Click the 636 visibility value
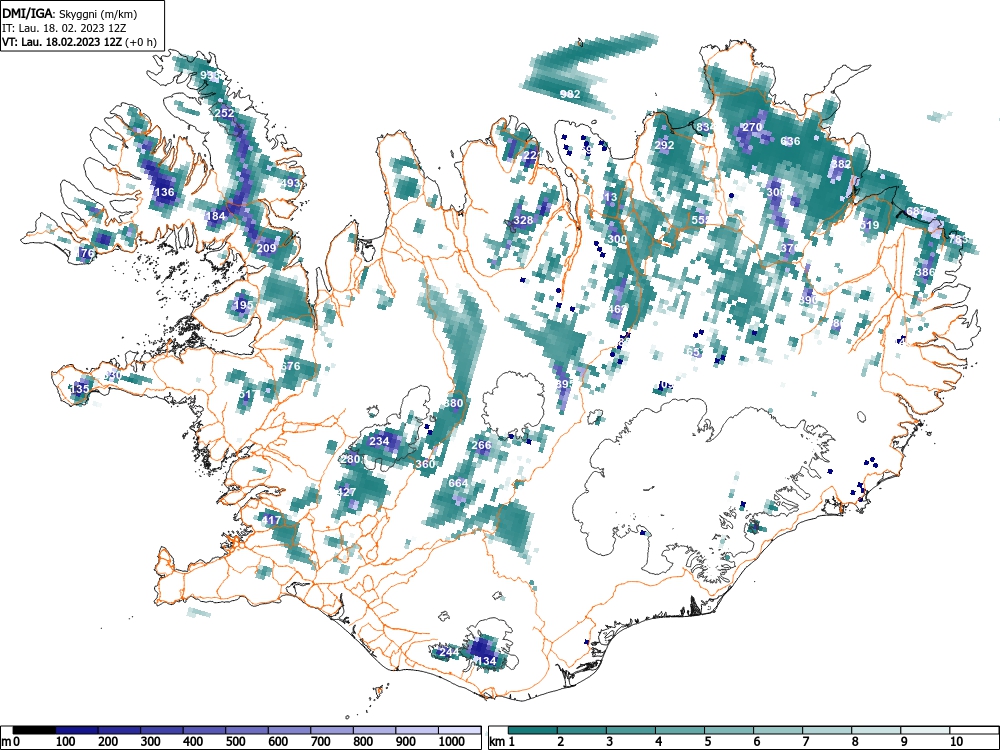This screenshot has width=1000, height=750. (790, 141)
